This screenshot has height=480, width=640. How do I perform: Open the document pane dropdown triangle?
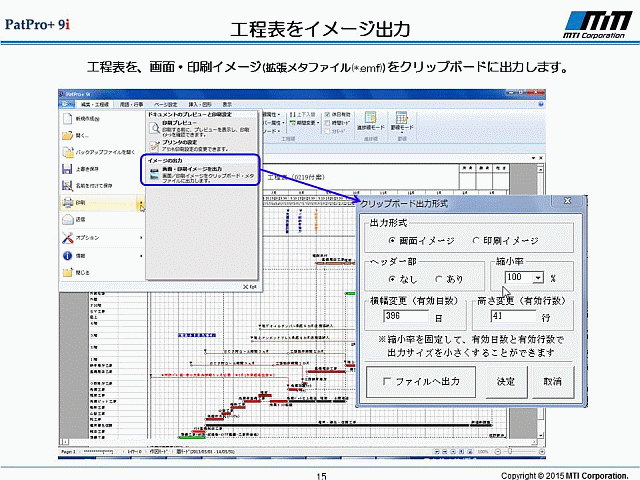(x=533, y=158)
